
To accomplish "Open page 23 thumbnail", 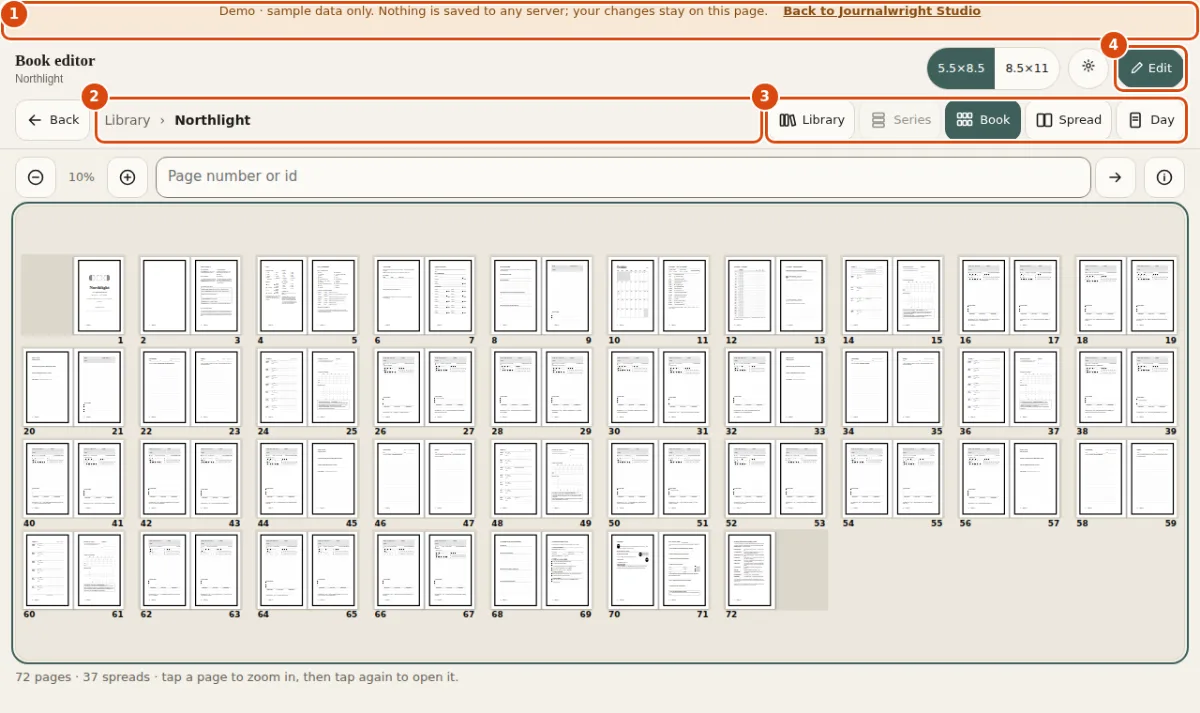I will pos(216,387).
